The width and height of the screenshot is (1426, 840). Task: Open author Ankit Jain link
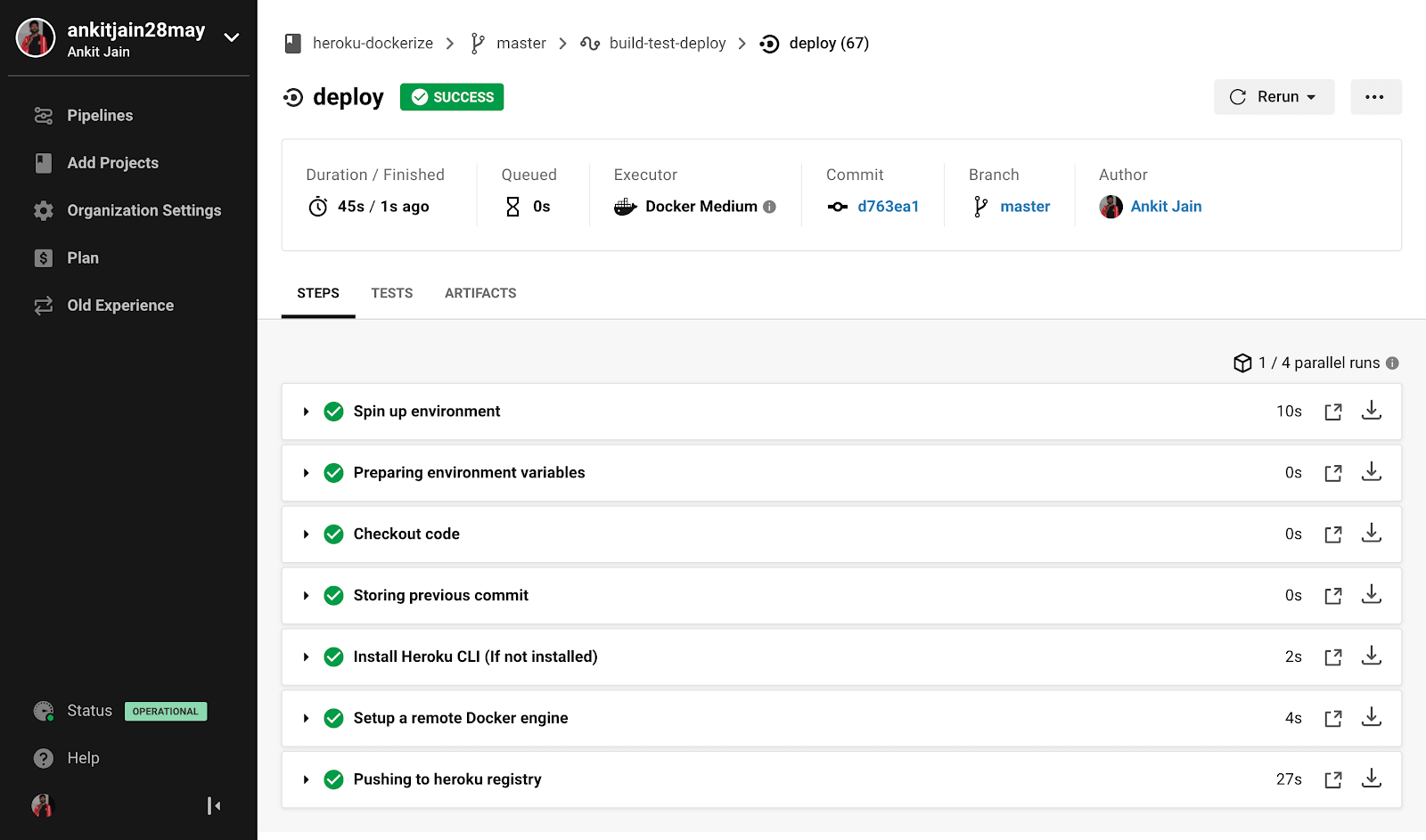click(1166, 207)
